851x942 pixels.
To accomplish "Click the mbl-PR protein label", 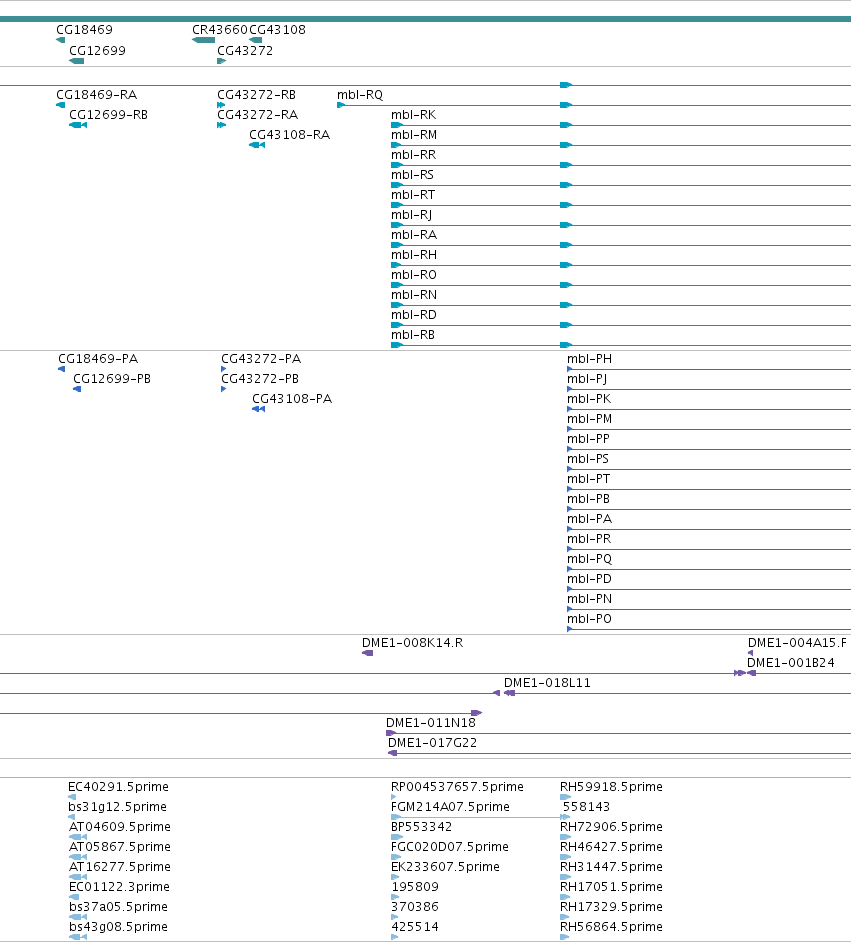I will pyautogui.click(x=589, y=539).
